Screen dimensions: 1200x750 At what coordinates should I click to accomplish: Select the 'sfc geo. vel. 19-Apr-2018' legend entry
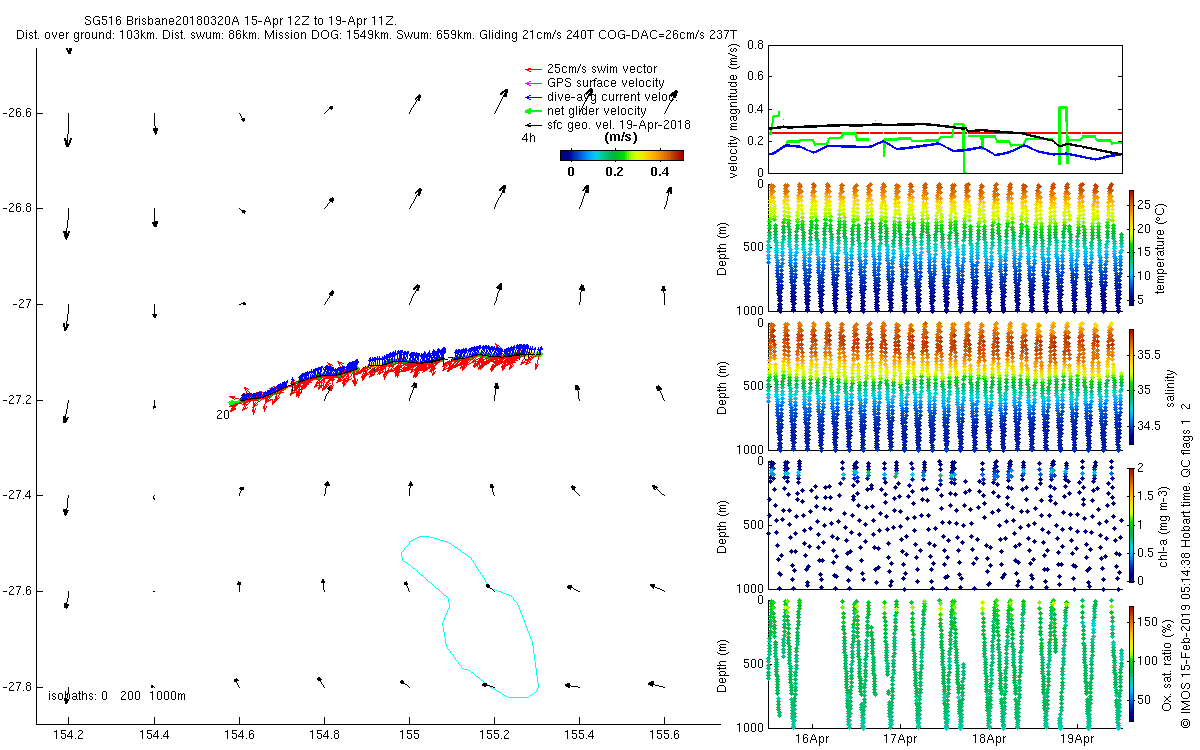pos(607,124)
